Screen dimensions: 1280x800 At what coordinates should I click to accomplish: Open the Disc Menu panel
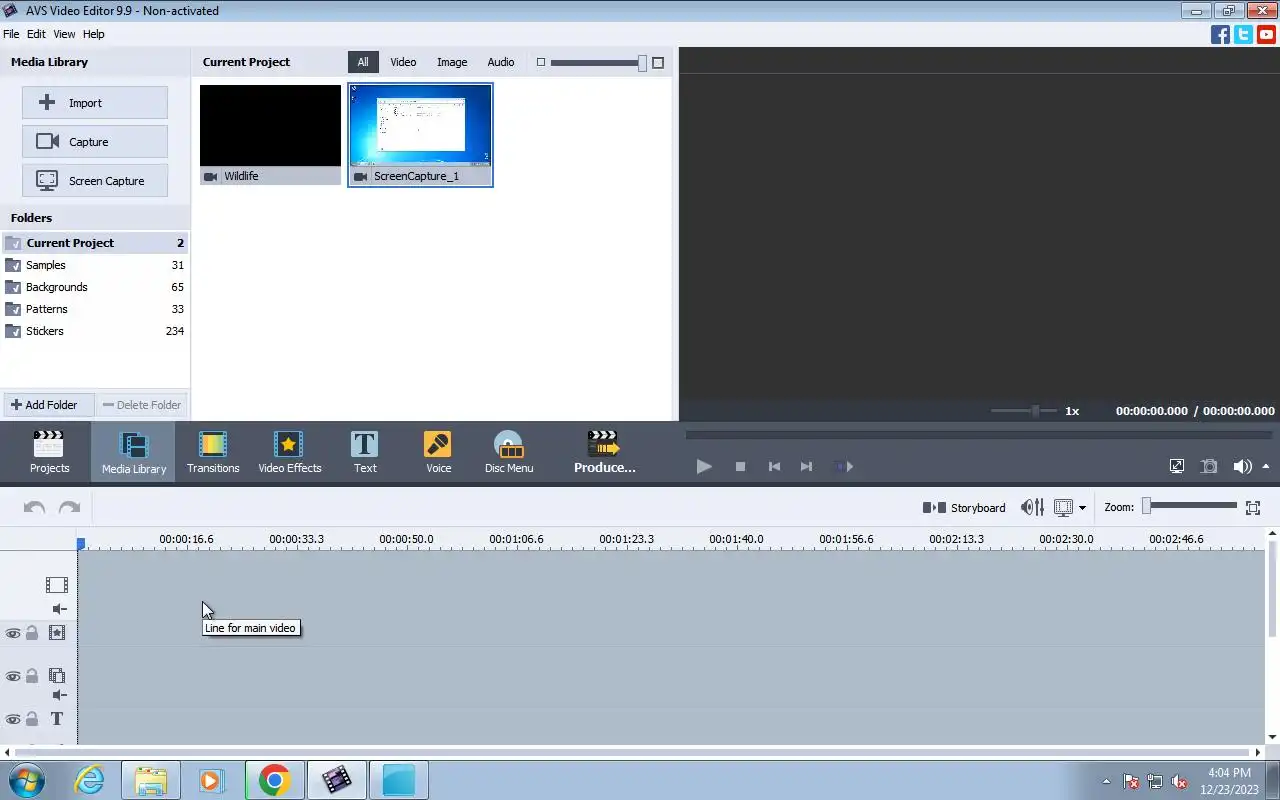(x=509, y=452)
